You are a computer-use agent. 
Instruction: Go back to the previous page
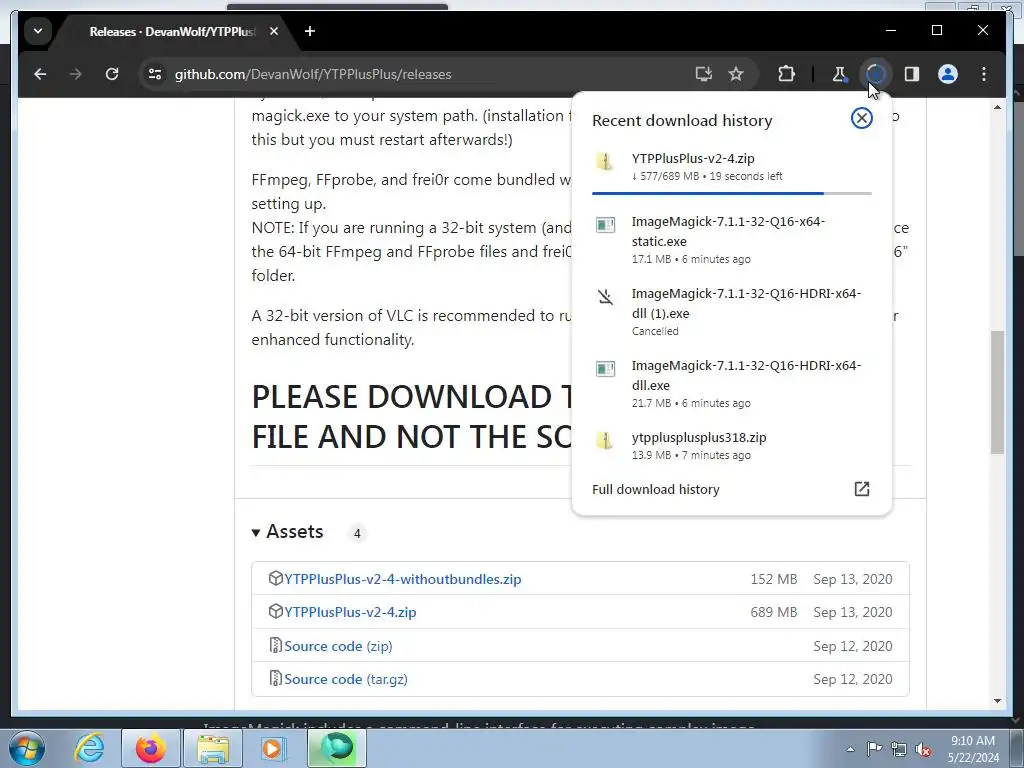pos(40,74)
